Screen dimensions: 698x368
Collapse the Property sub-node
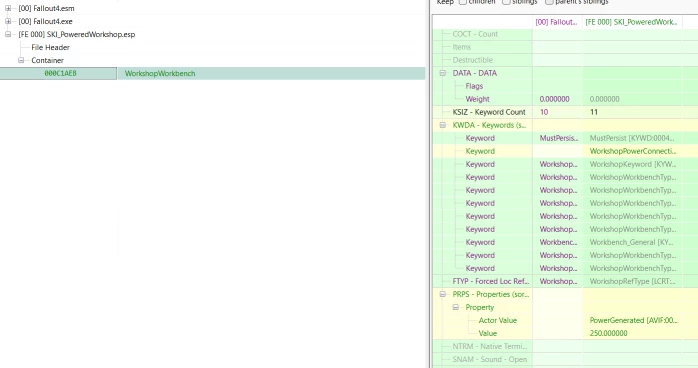(x=455, y=307)
